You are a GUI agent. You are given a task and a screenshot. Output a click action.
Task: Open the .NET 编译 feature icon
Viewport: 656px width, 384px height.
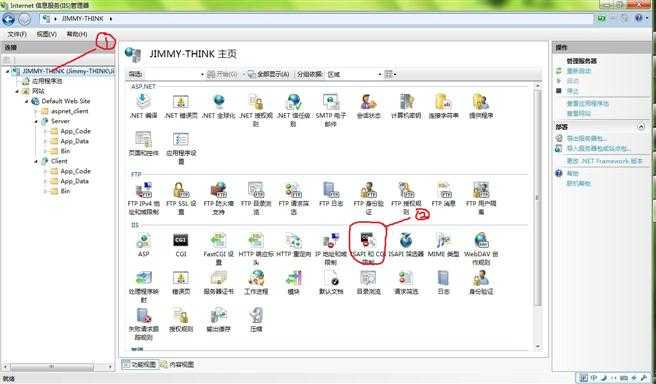coord(143,105)
